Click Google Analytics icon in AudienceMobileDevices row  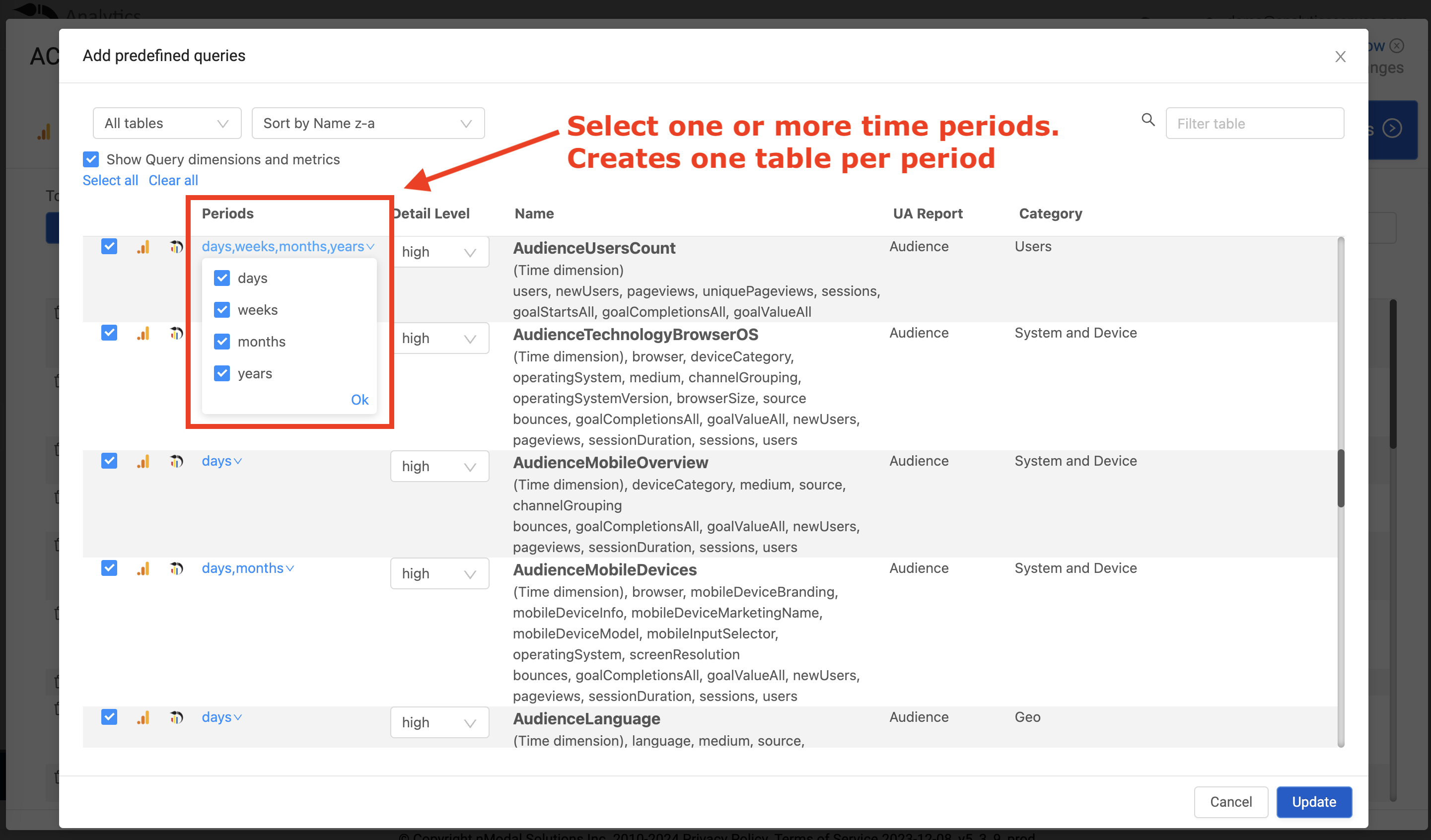(143, 568)
